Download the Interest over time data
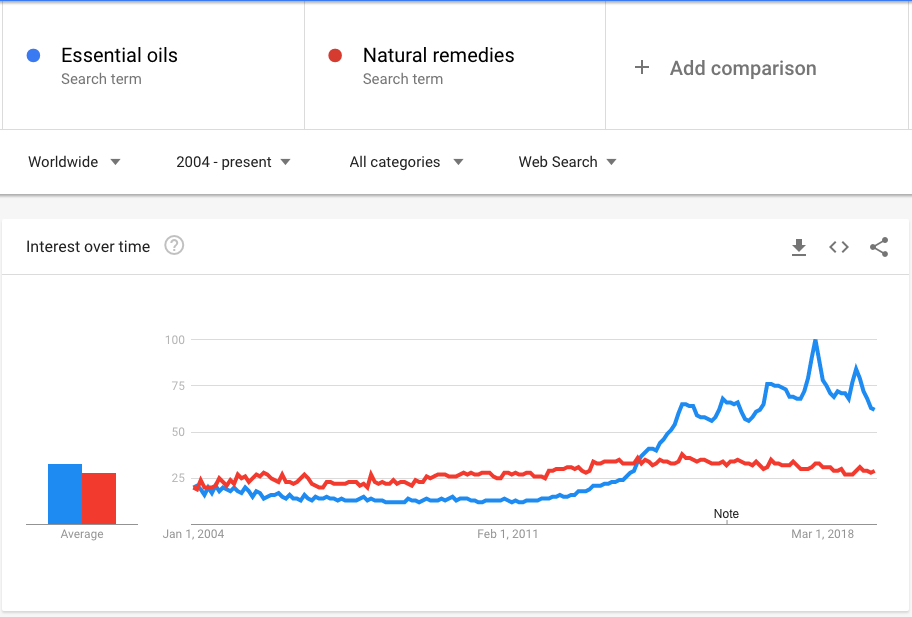 pos(799,247)
